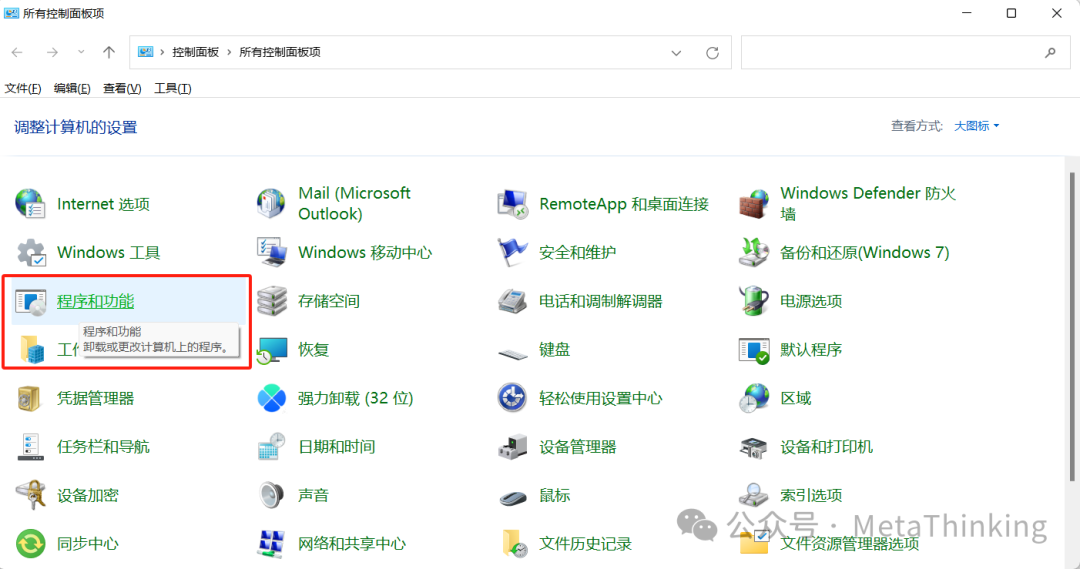Open the 设备管理器 icon

[512, 446]
